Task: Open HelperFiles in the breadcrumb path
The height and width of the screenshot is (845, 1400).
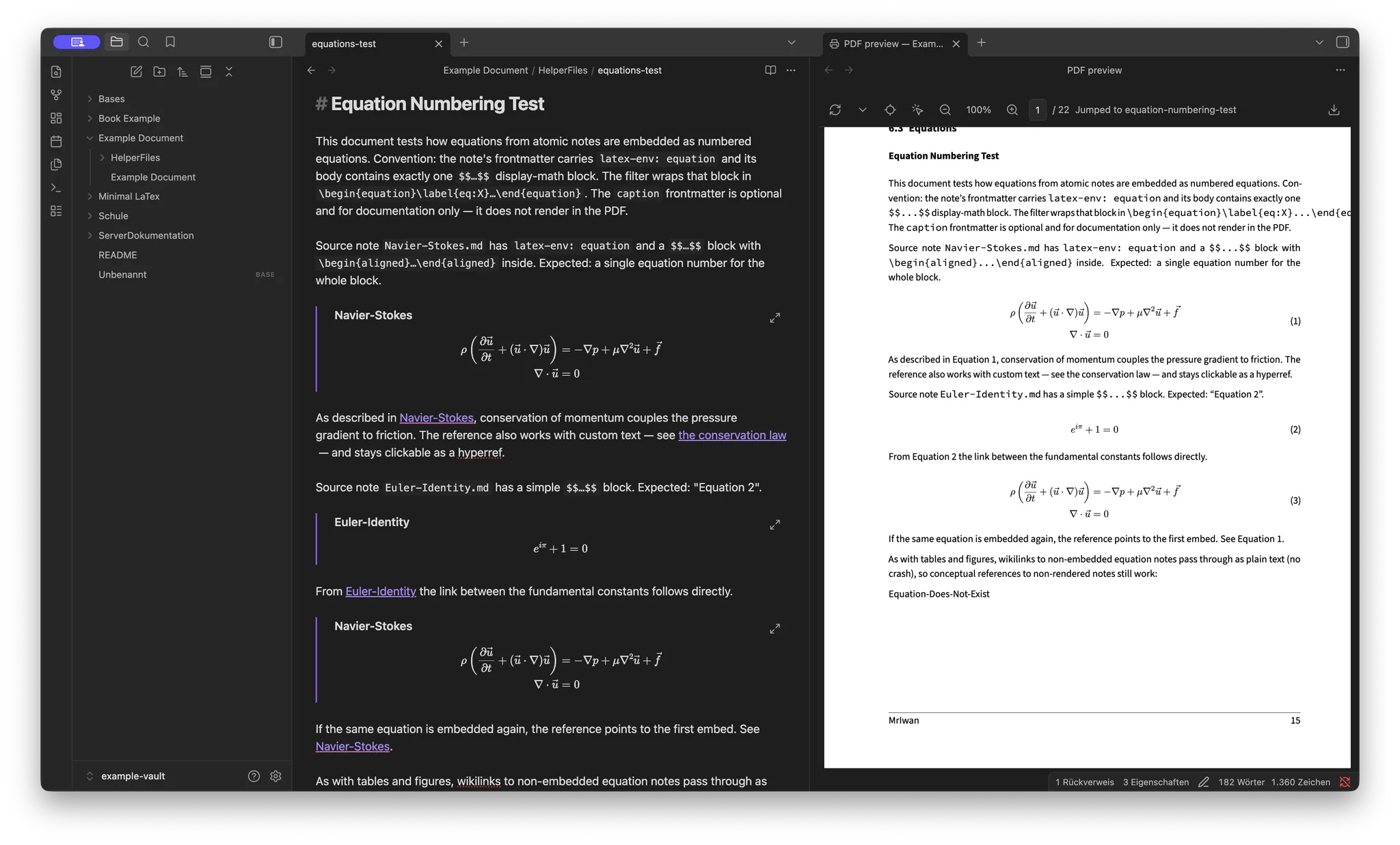Action: tap(563, 70)
